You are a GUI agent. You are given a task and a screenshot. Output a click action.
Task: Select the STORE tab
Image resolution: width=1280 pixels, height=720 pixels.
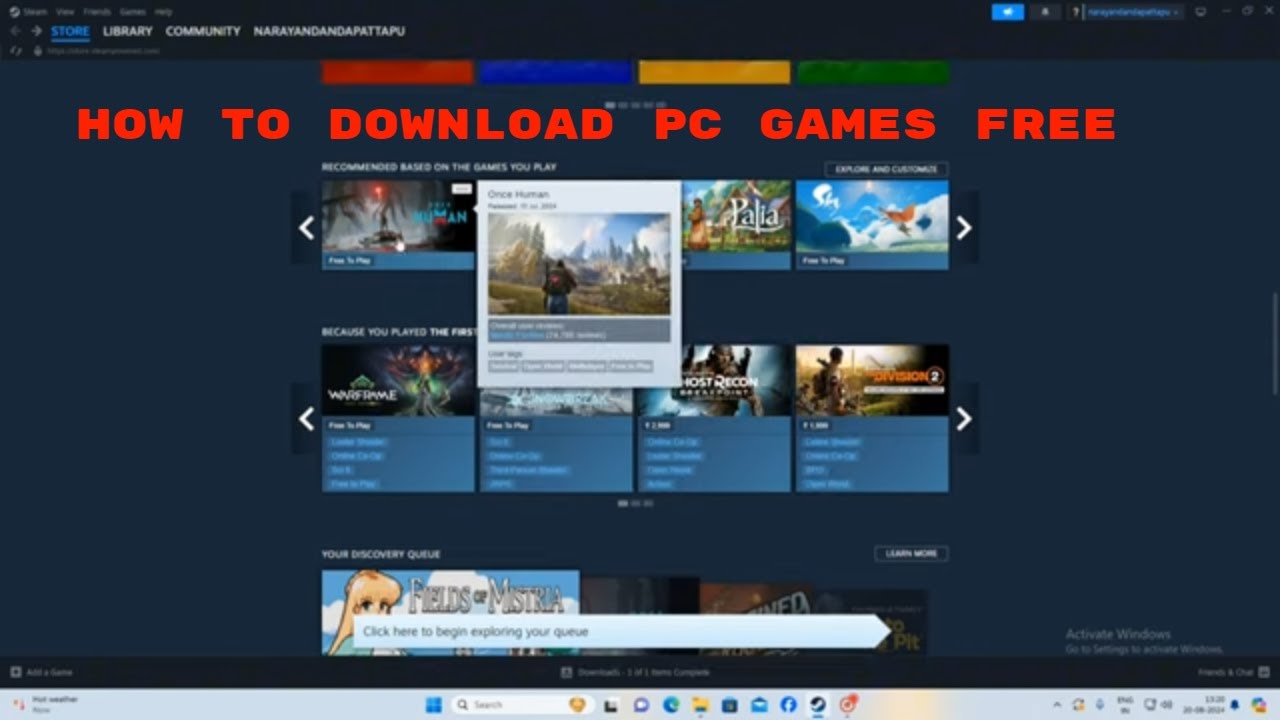point(70,31)
